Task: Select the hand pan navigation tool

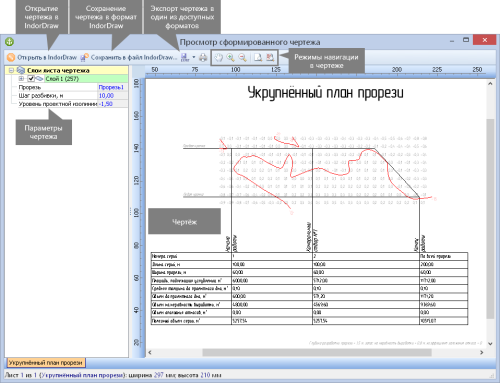Action: tap(218, 57)
